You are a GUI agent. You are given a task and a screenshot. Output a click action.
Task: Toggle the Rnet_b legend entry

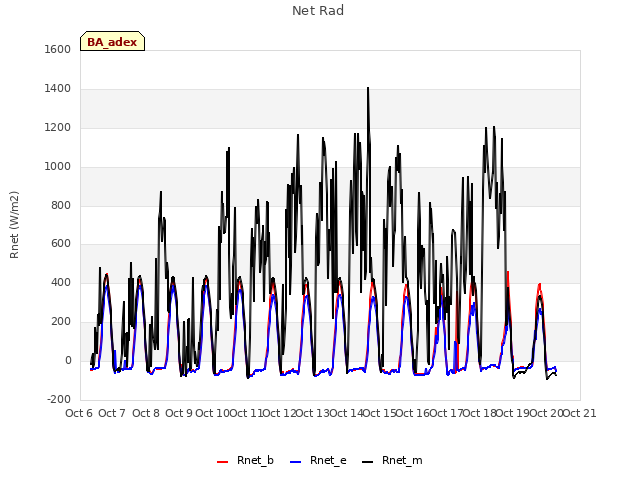(245, 460)
